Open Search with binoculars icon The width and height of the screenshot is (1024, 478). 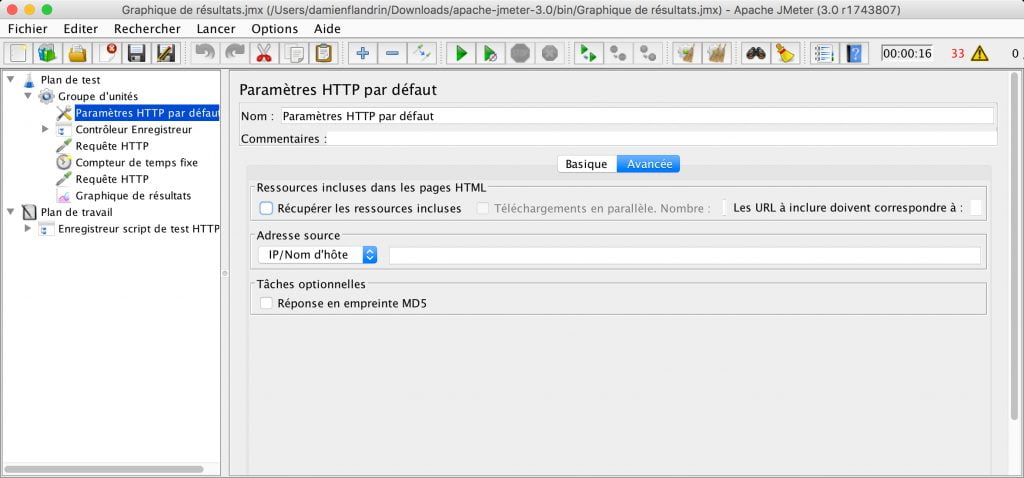pos(756,53)
